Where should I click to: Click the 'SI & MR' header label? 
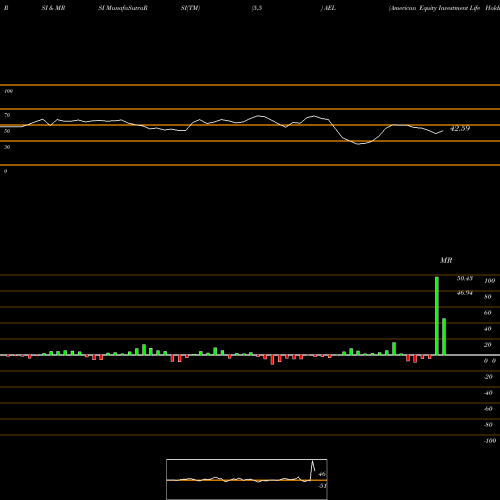[53, 8]
